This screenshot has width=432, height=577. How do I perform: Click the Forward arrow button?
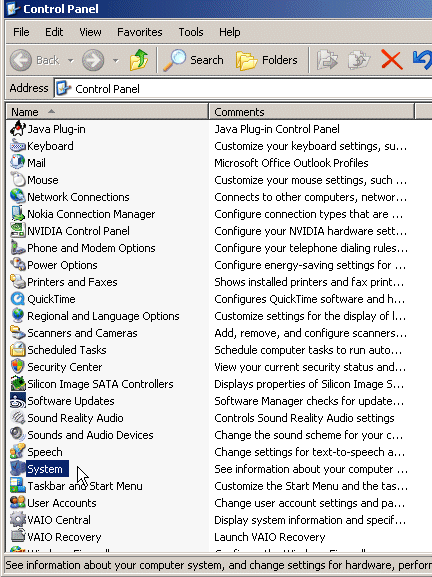click(93, 60)
